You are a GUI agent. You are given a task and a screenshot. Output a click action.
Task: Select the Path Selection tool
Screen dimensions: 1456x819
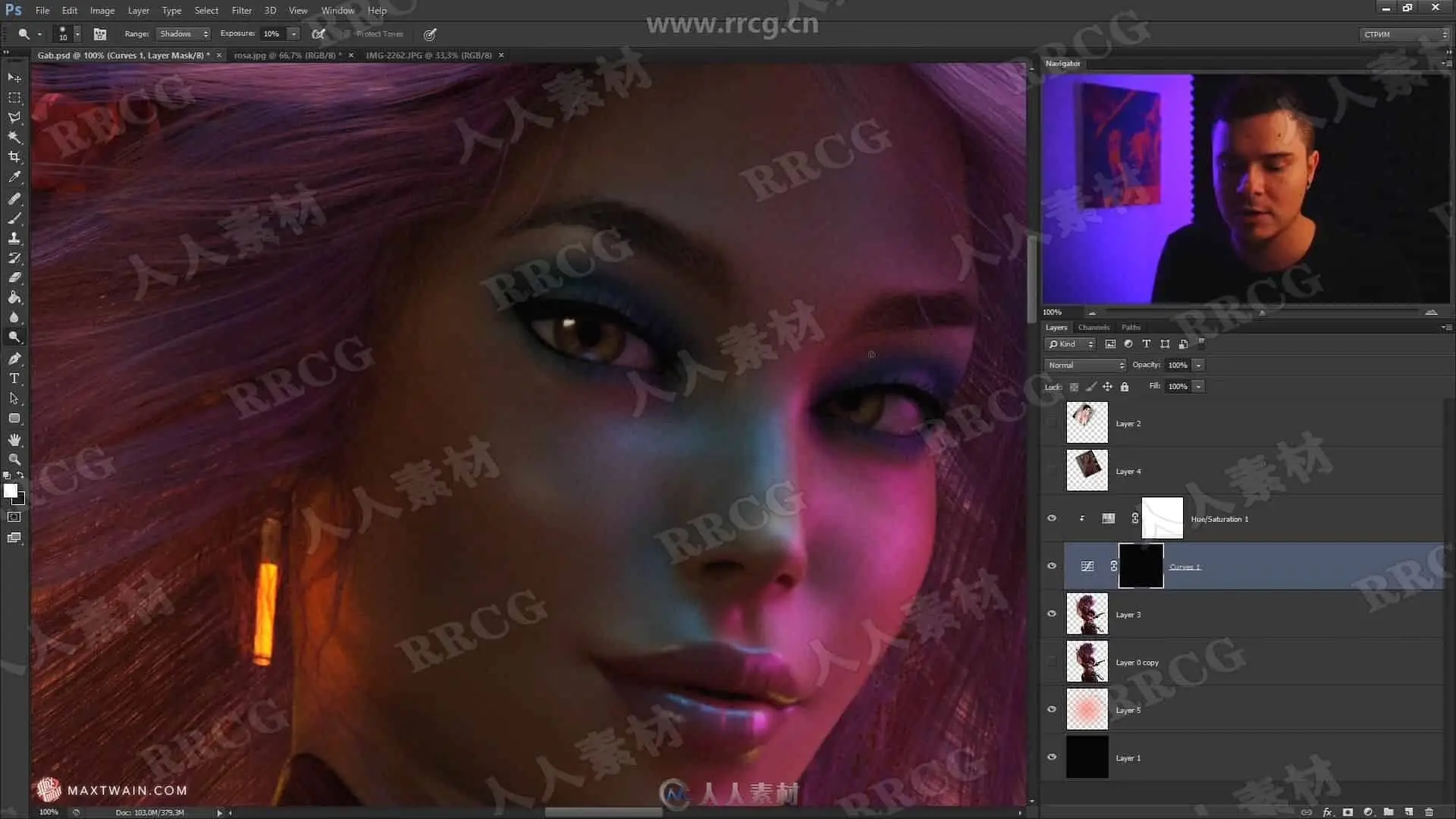(14, 398)
